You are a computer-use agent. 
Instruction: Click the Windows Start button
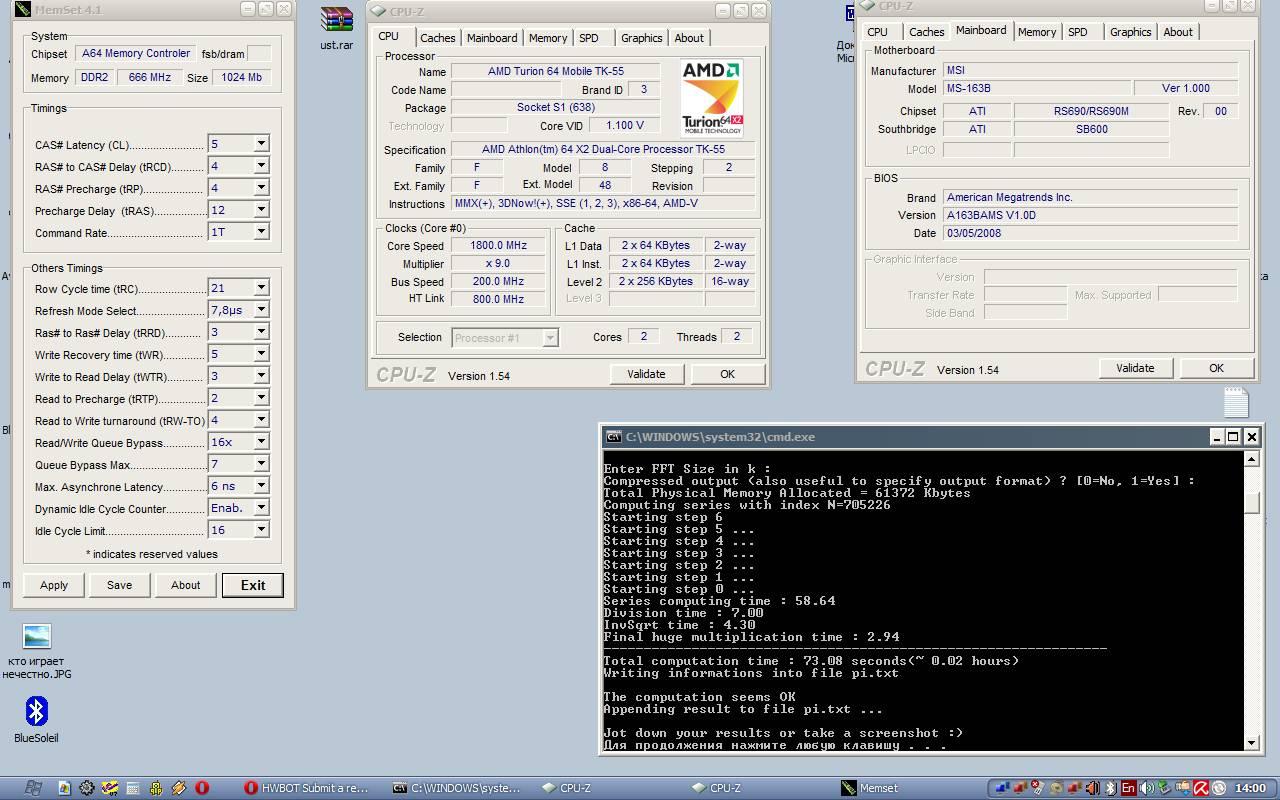(x=32, y=788)
